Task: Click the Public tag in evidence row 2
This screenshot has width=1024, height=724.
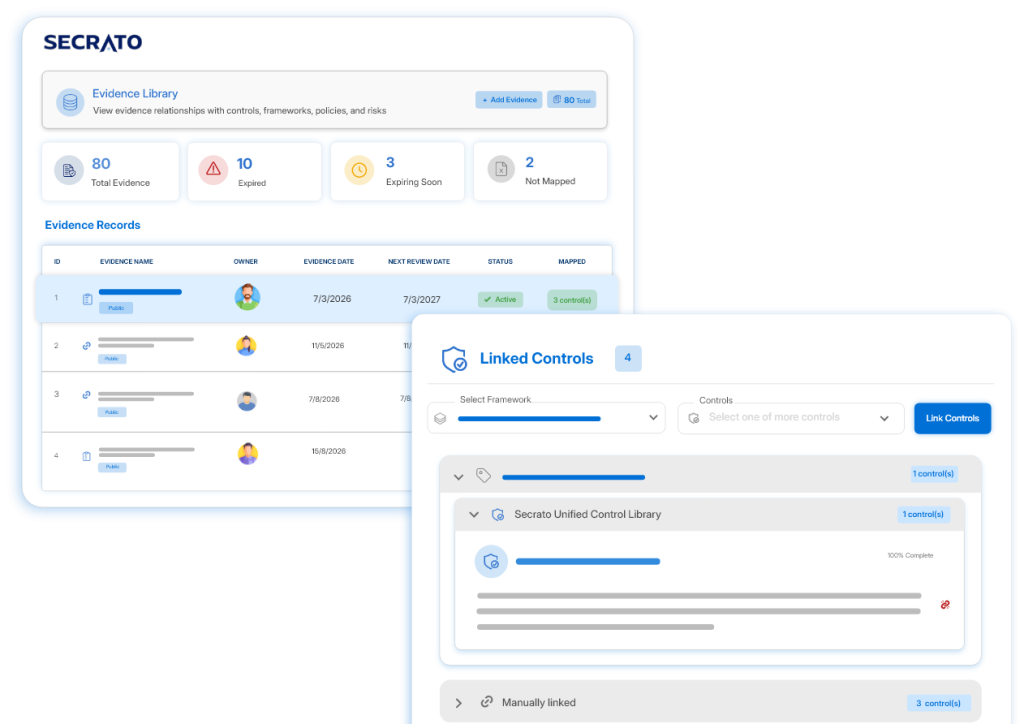Action: pyautogui.click(x=112, y=359)
